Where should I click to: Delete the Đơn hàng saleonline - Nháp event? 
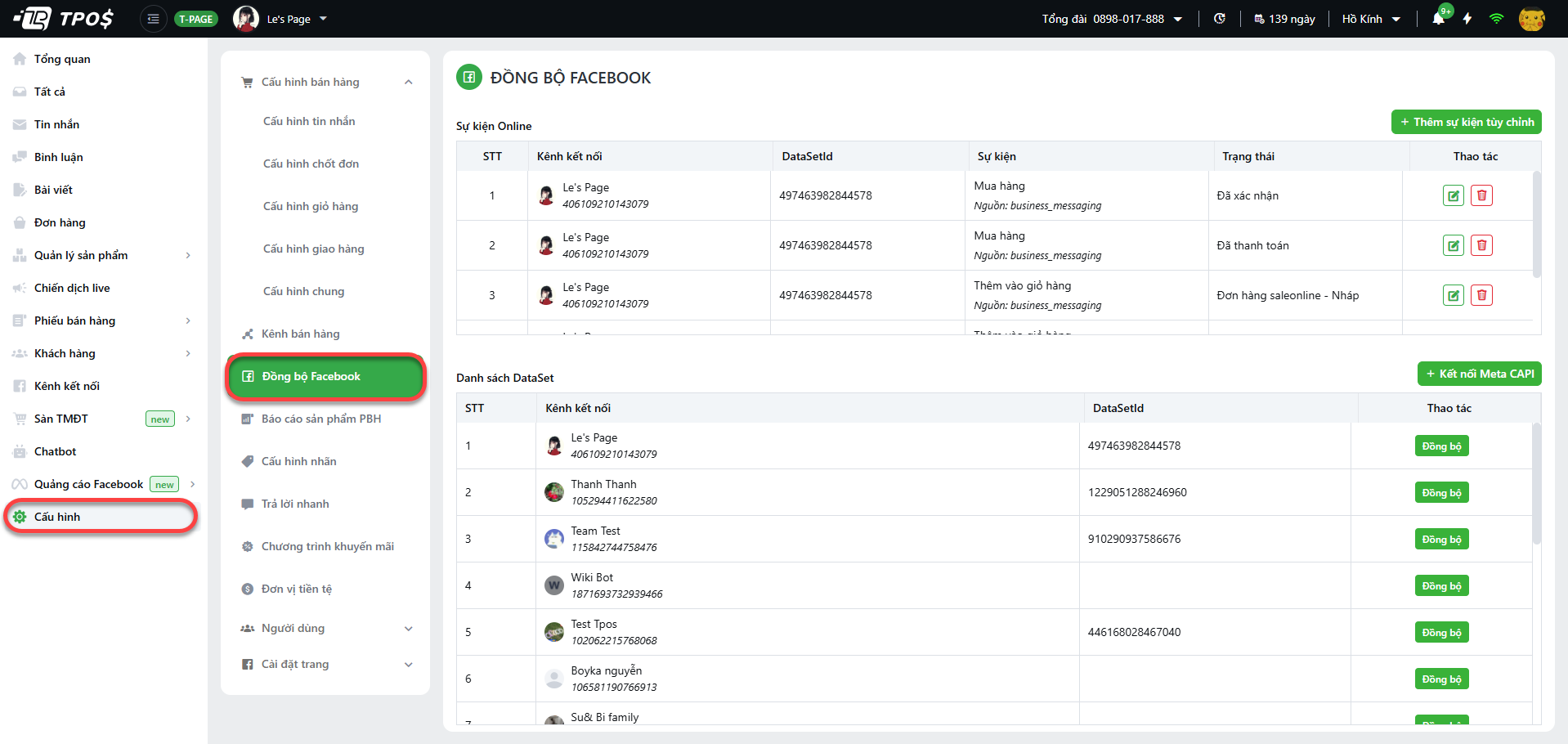(1481, 295)
